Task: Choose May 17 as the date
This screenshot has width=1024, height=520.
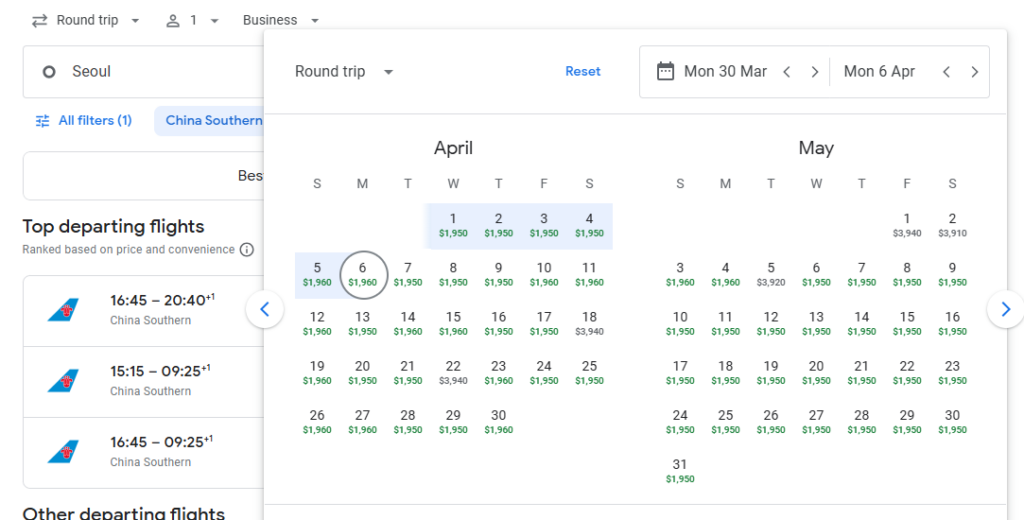Action: pos(680,372)
